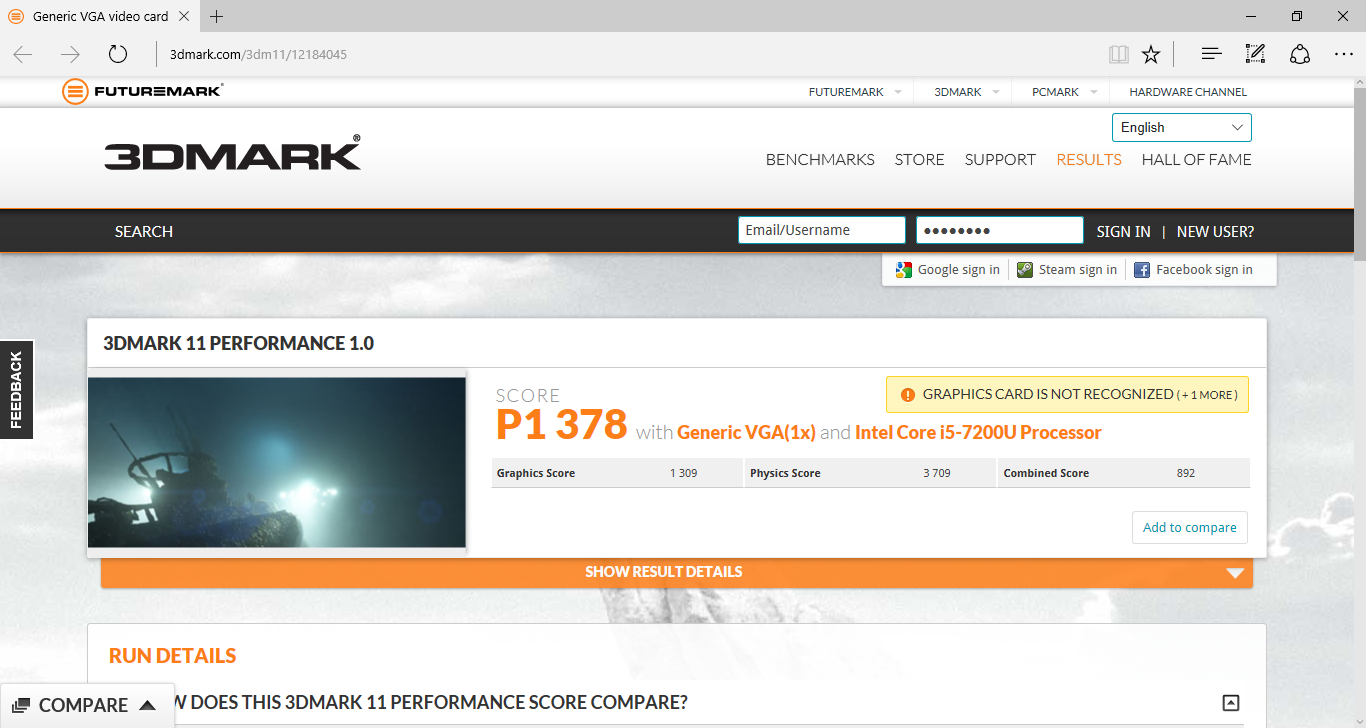The height and width of the screenshot is (728, 1366).
Task: Open the 3DMARK top dropdown menu
Action: tap(966, 92)
